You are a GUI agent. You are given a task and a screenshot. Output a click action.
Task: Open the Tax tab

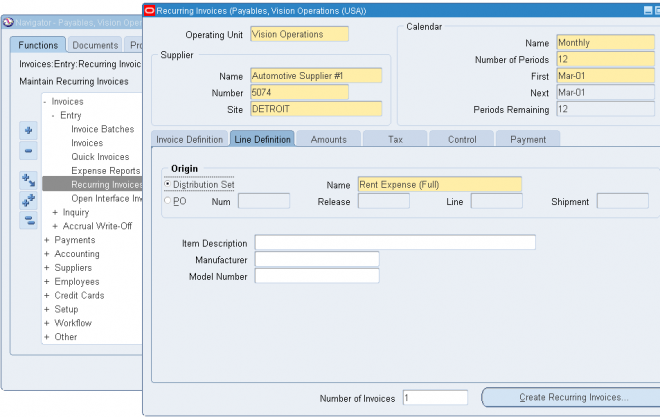click(x=395, y=139)
